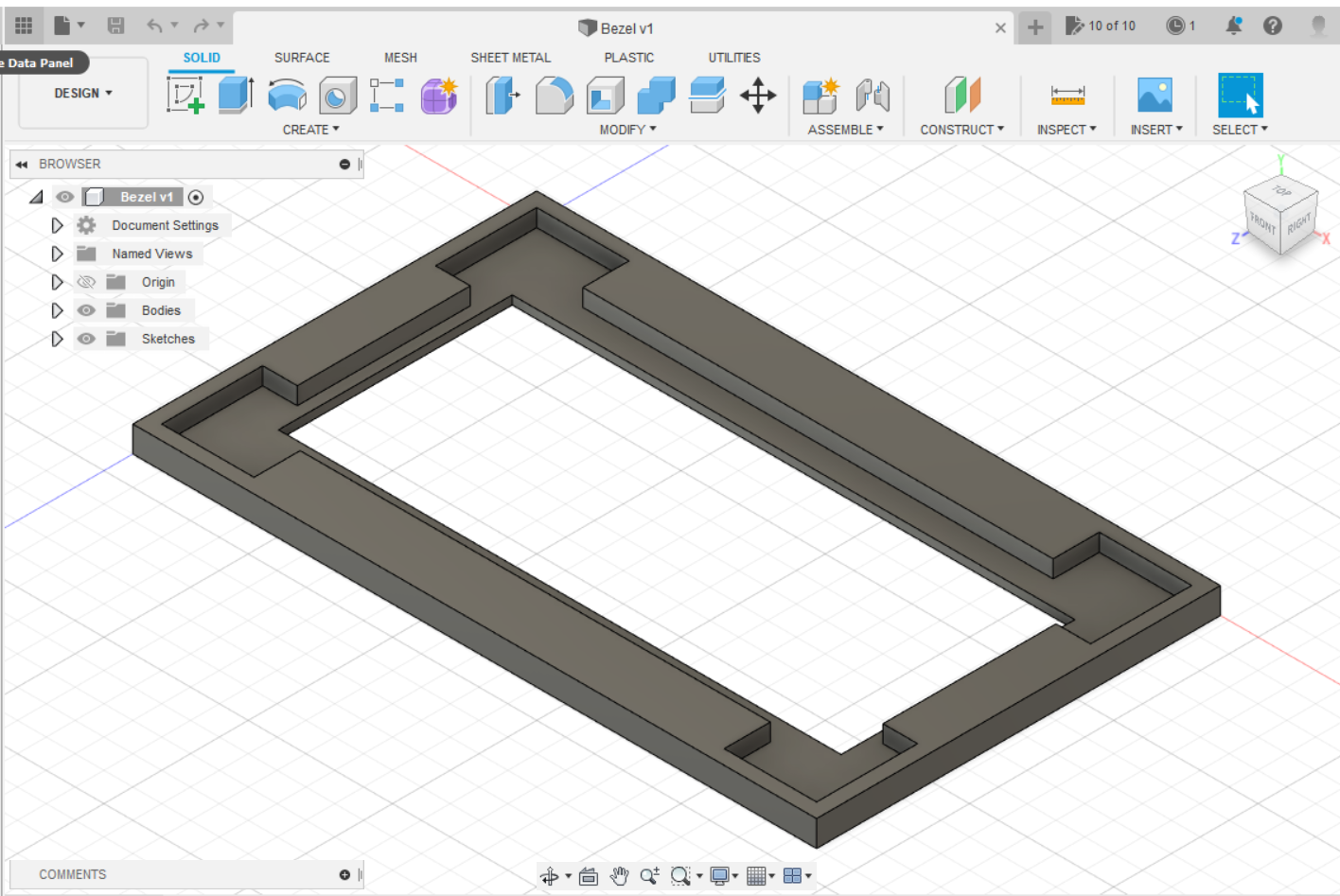Screen dimensions: 1340x896
Task: Select the Combine tool
Action: click(656, 96)
